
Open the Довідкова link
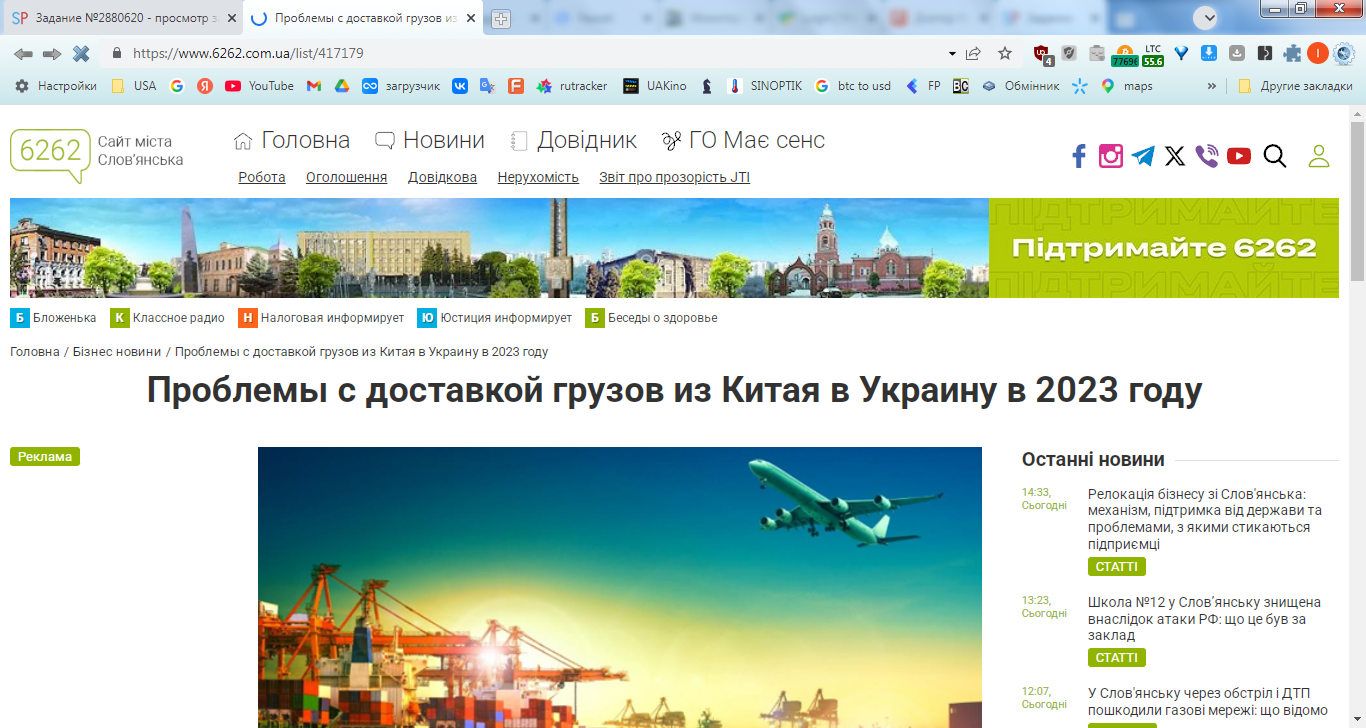pos(442,178)
